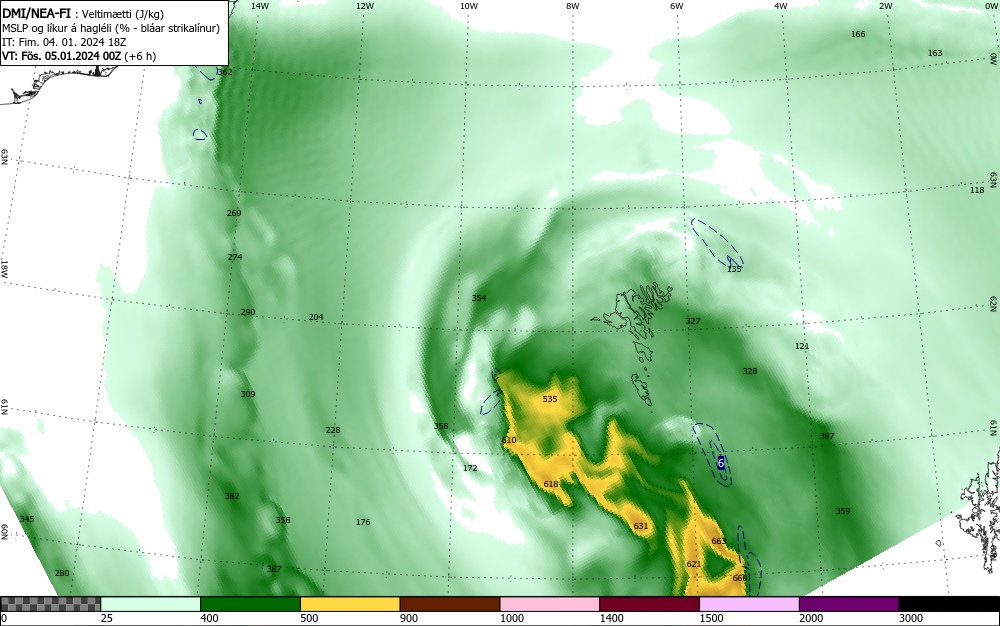Click the CAPE value 280
The width and height of the screenshot is (1000, 626).
point(62,573)
